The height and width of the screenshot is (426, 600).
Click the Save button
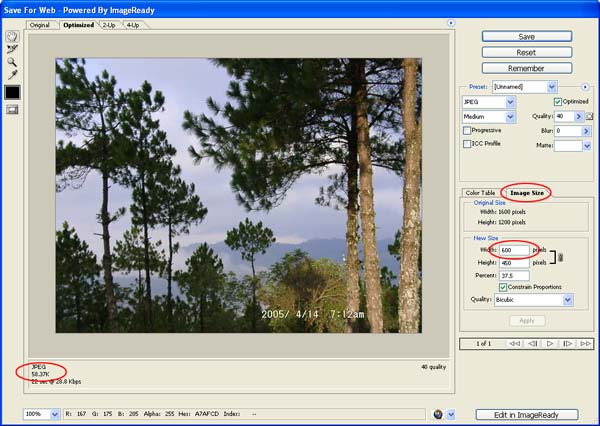tap(526, 36)
